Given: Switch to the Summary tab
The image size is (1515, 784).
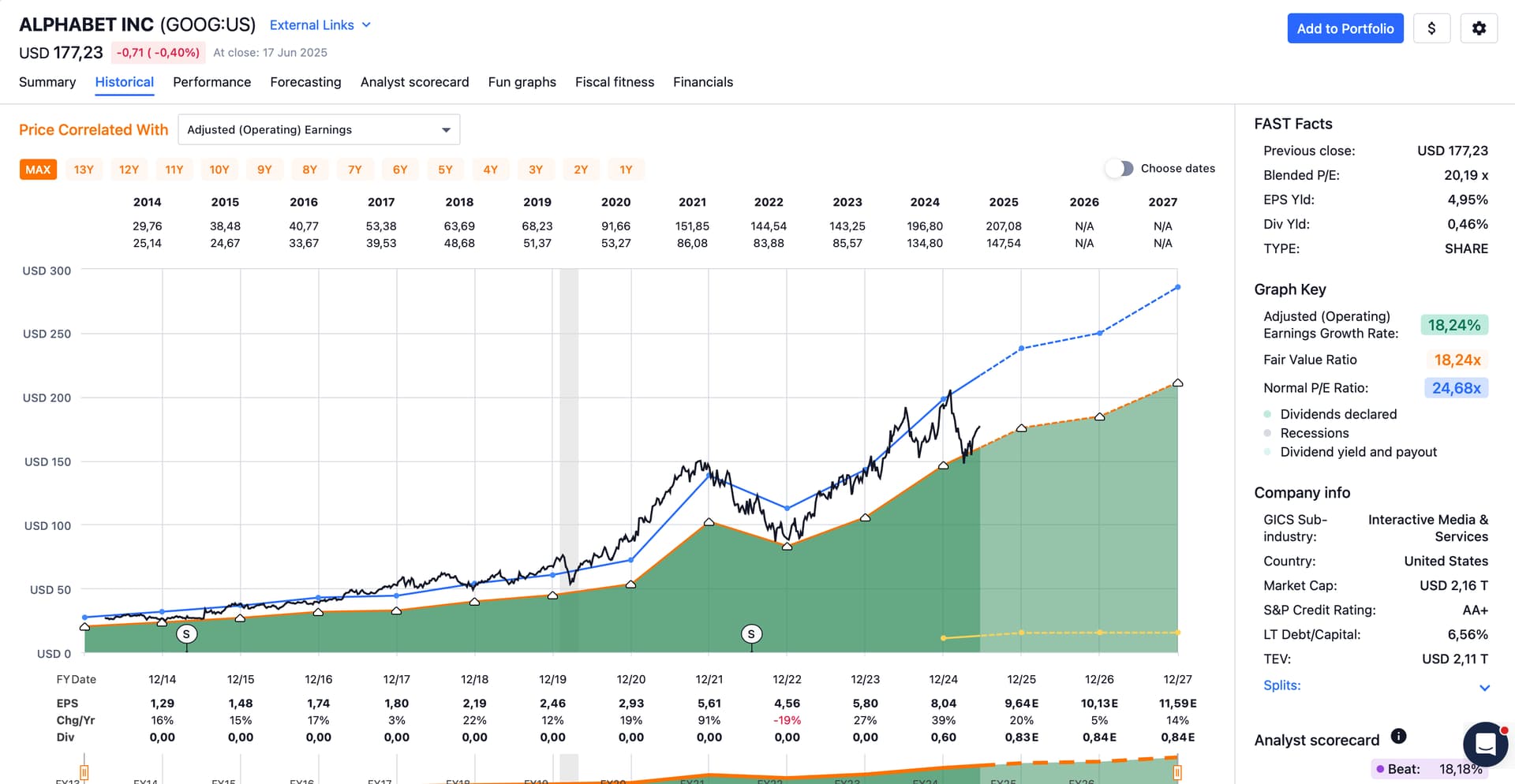Looking at the screenshot, I should pyautogui.click(x=47, y=82).
